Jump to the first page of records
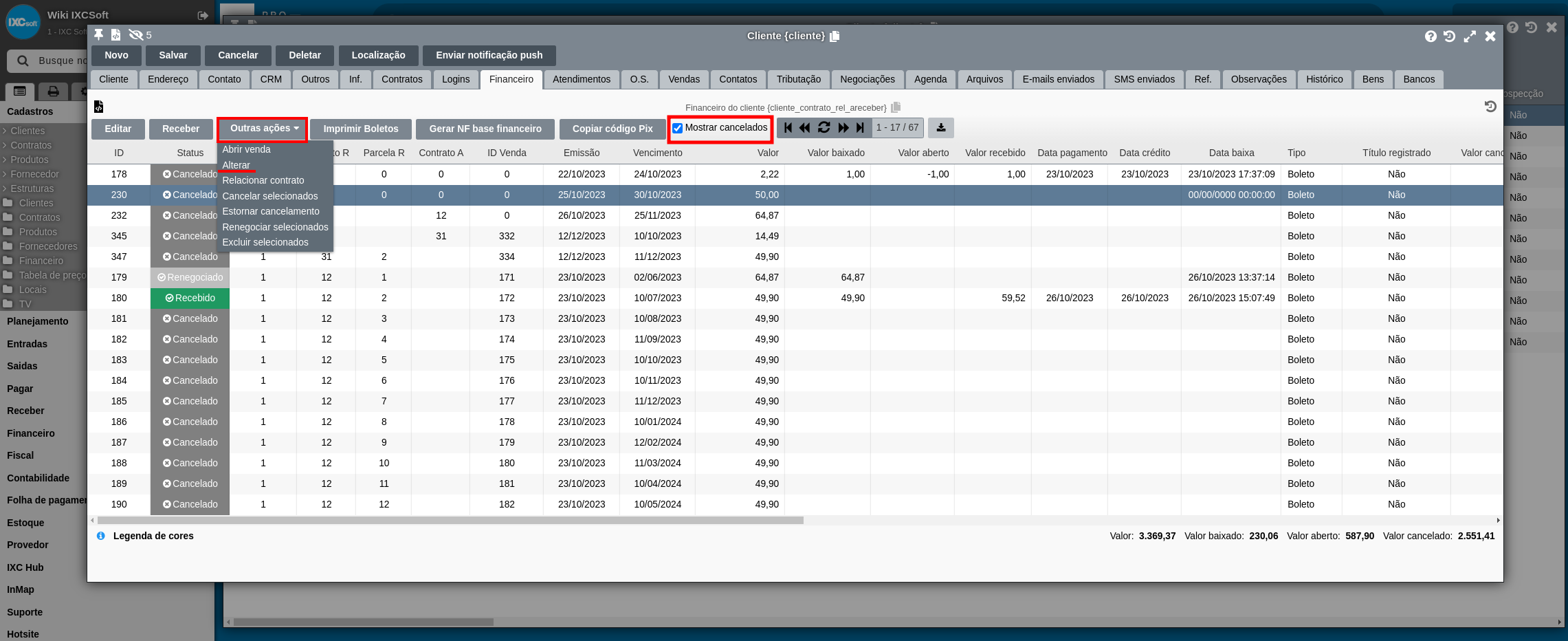The height and width of the screenshot is (641, 1568). 788,127
